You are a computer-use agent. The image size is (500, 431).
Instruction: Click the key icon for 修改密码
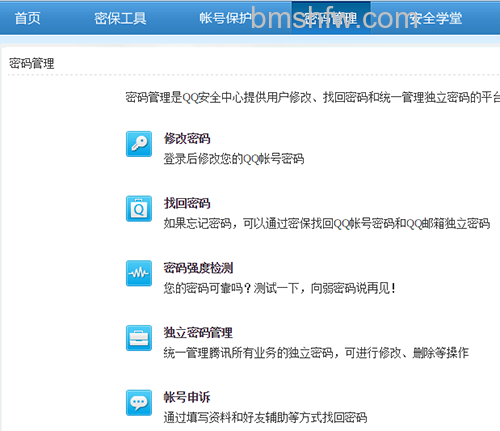(139, 144)
